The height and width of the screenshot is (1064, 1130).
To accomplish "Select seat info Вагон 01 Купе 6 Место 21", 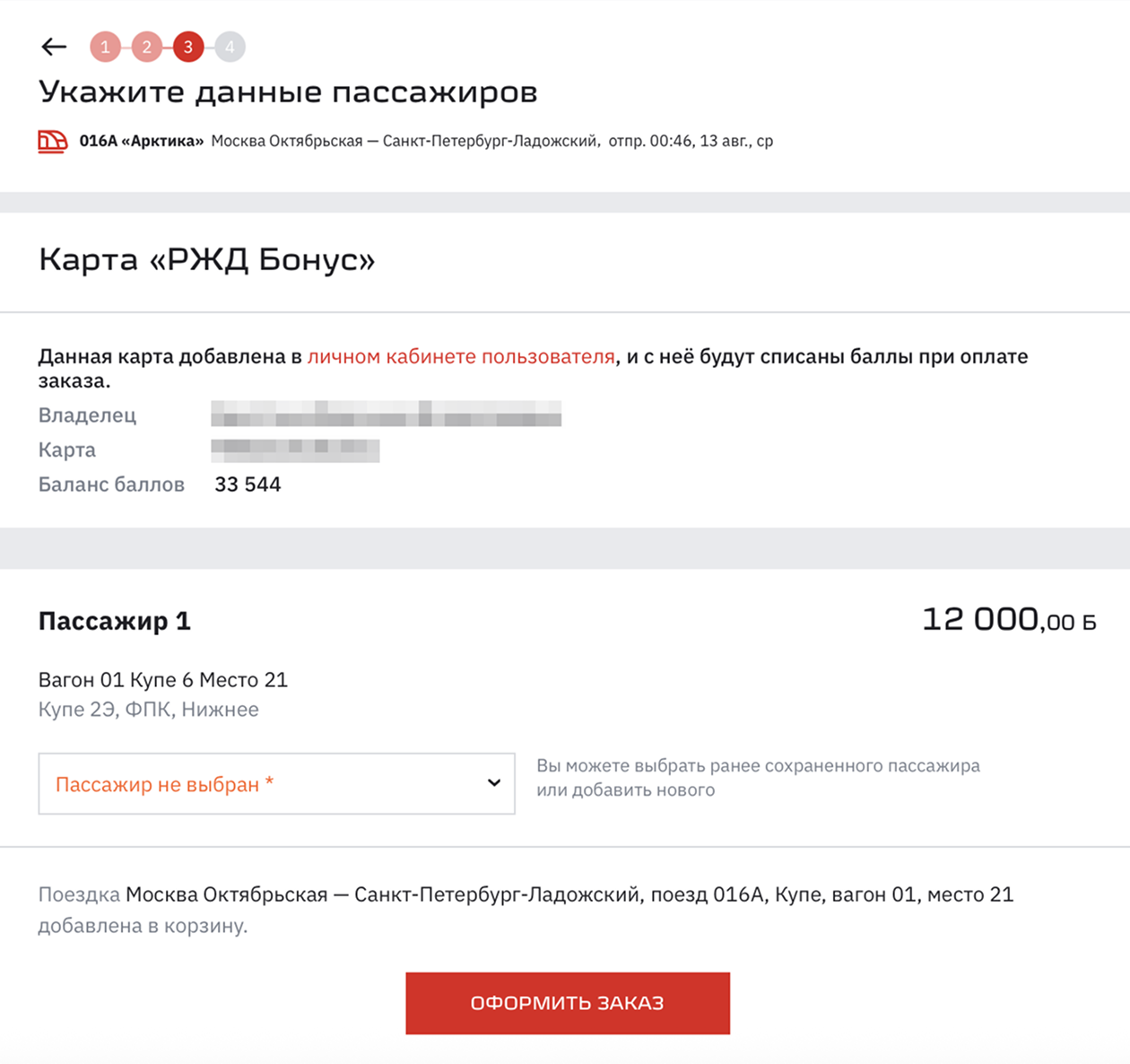I will click(162, 680).
